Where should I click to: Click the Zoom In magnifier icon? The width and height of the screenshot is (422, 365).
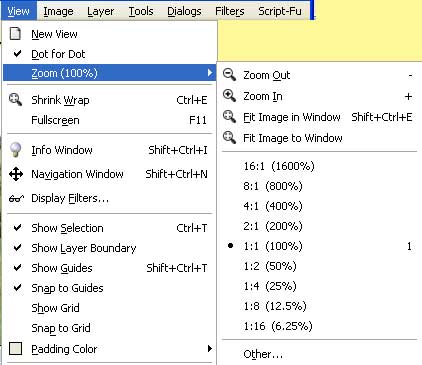click(229, 96)
